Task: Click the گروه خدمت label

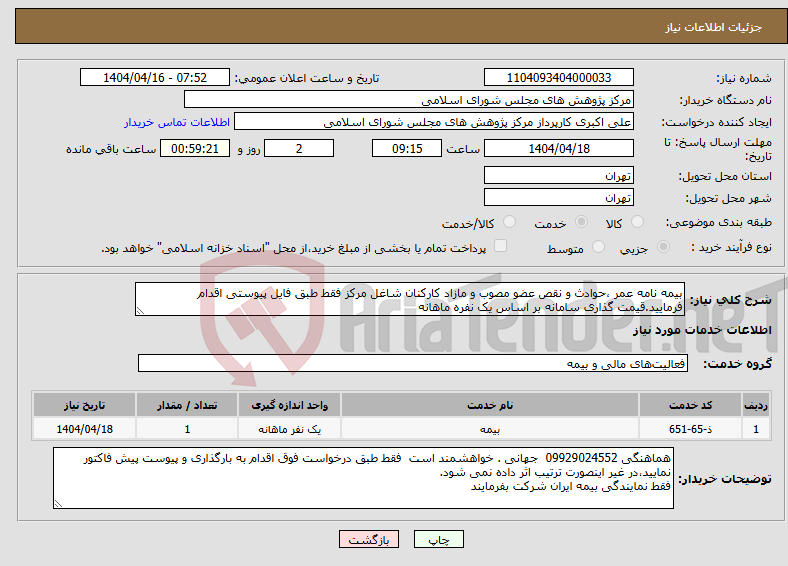Action: point(737,363)
